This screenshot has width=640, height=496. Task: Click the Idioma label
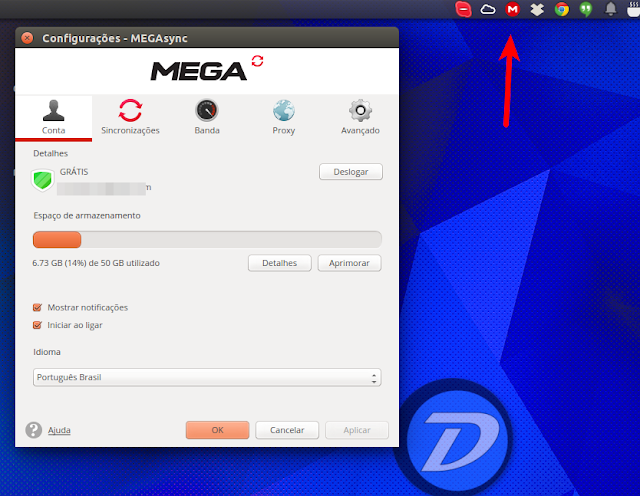click(x=47, y=352)
